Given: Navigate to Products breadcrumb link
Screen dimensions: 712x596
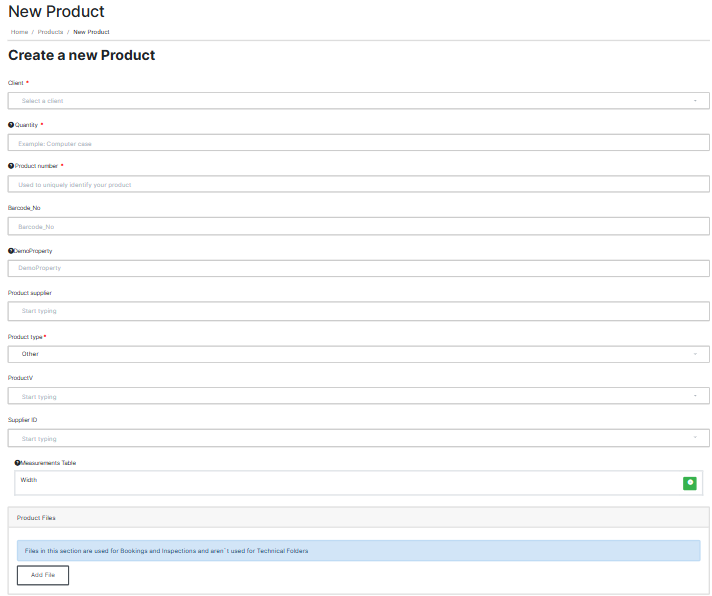Looking at the screenshot, I should [50, 32].
